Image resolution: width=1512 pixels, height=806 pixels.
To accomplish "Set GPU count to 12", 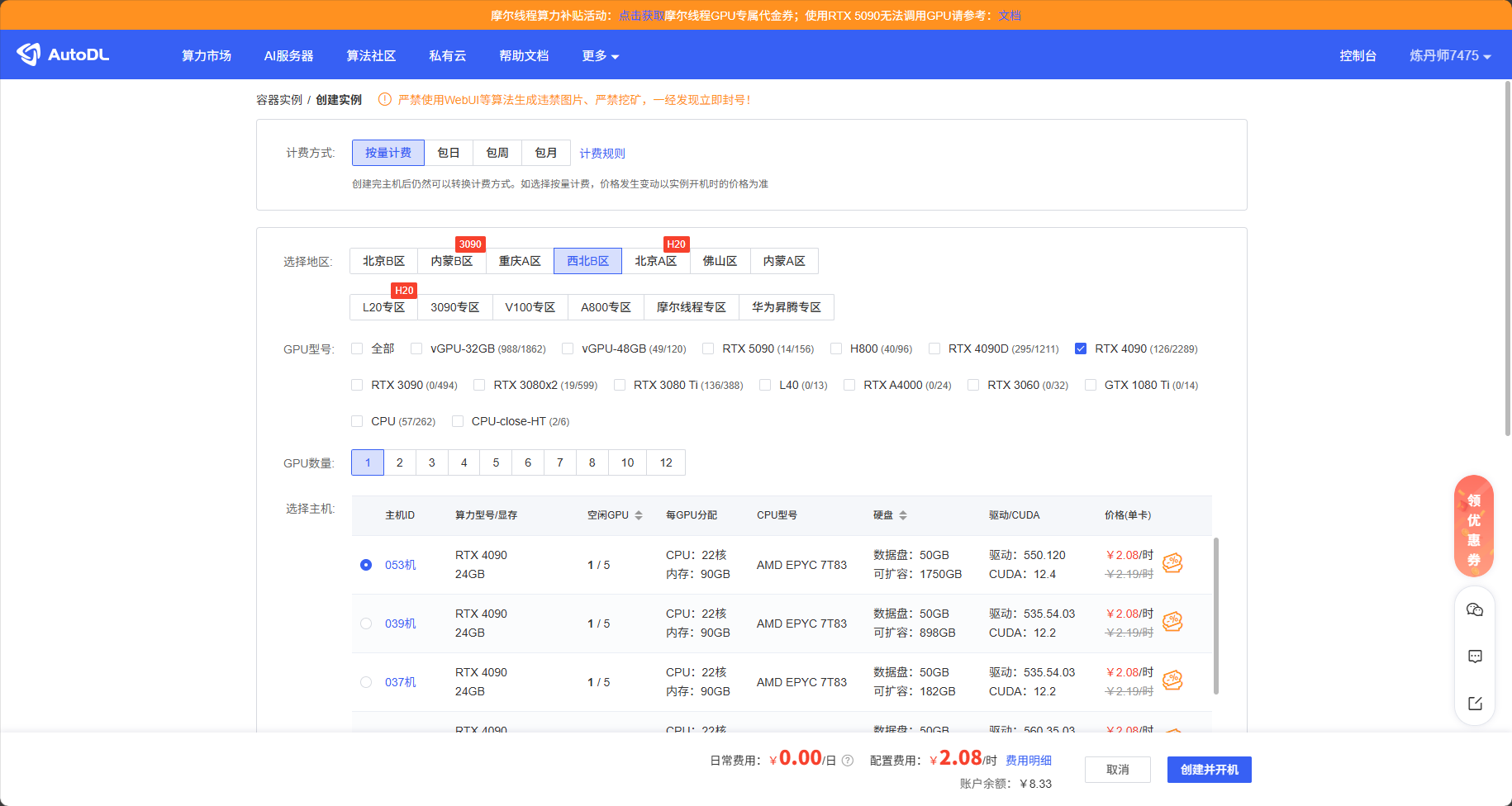I will (666, 462).
